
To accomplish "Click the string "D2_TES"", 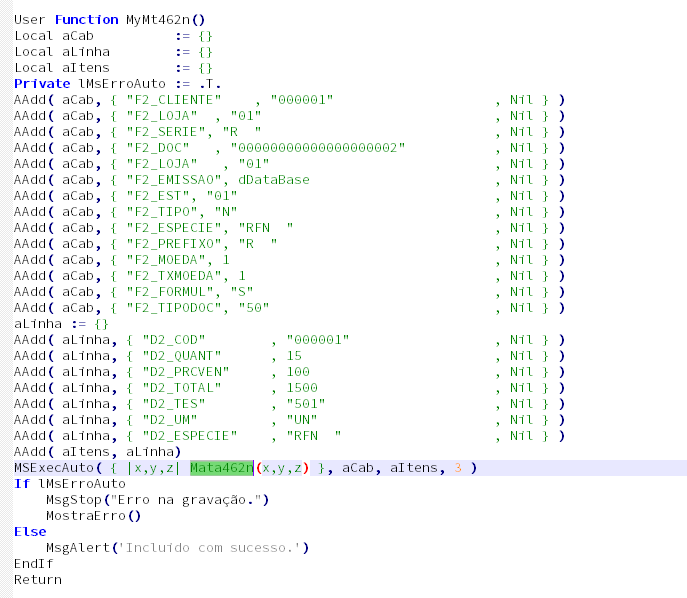I will coord(174,403).
